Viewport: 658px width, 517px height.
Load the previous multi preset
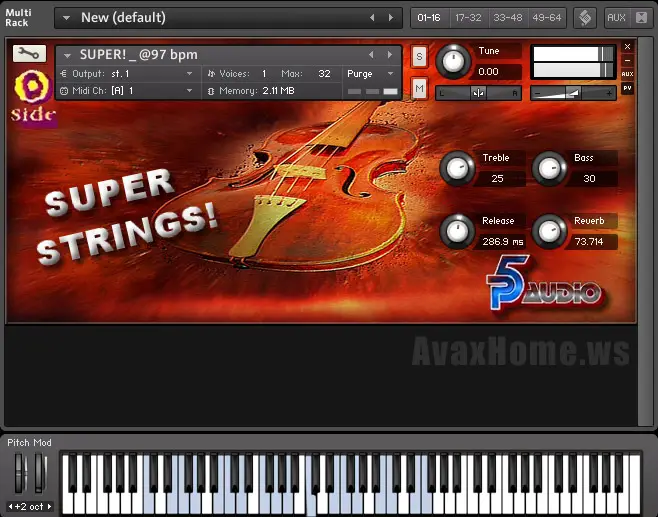click(x=372, y=18)
